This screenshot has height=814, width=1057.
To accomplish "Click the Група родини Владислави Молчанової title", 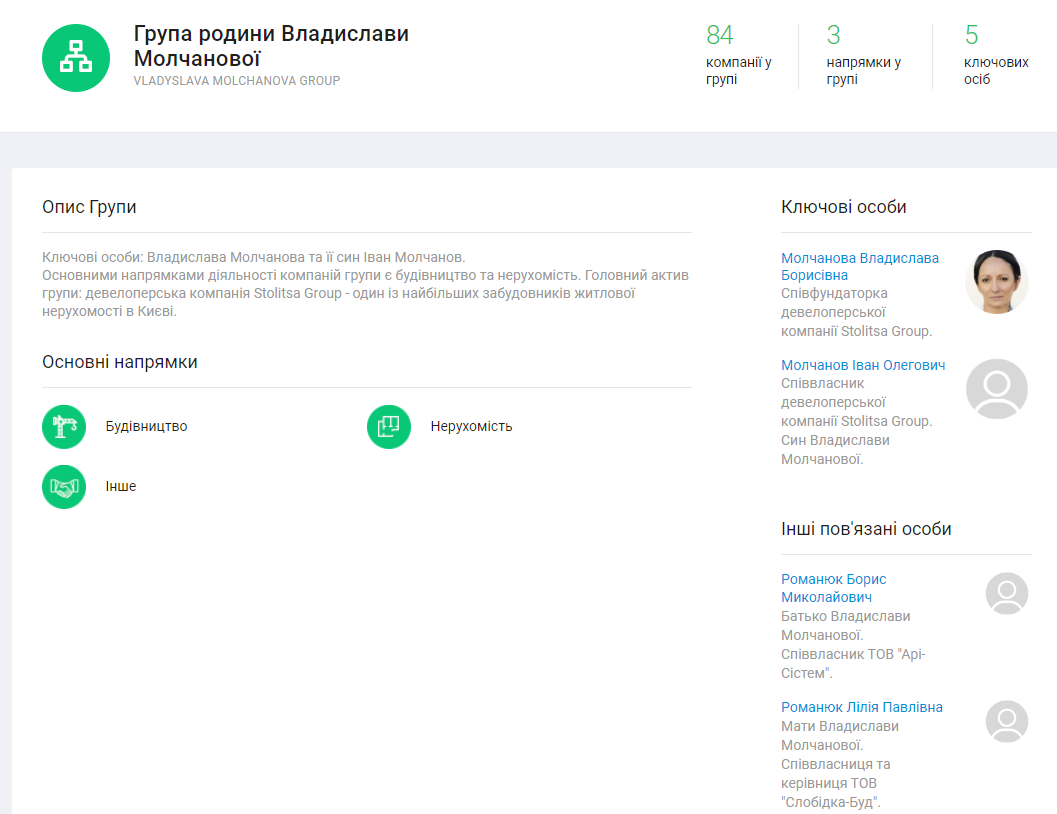I will click(x=271, y=45).
